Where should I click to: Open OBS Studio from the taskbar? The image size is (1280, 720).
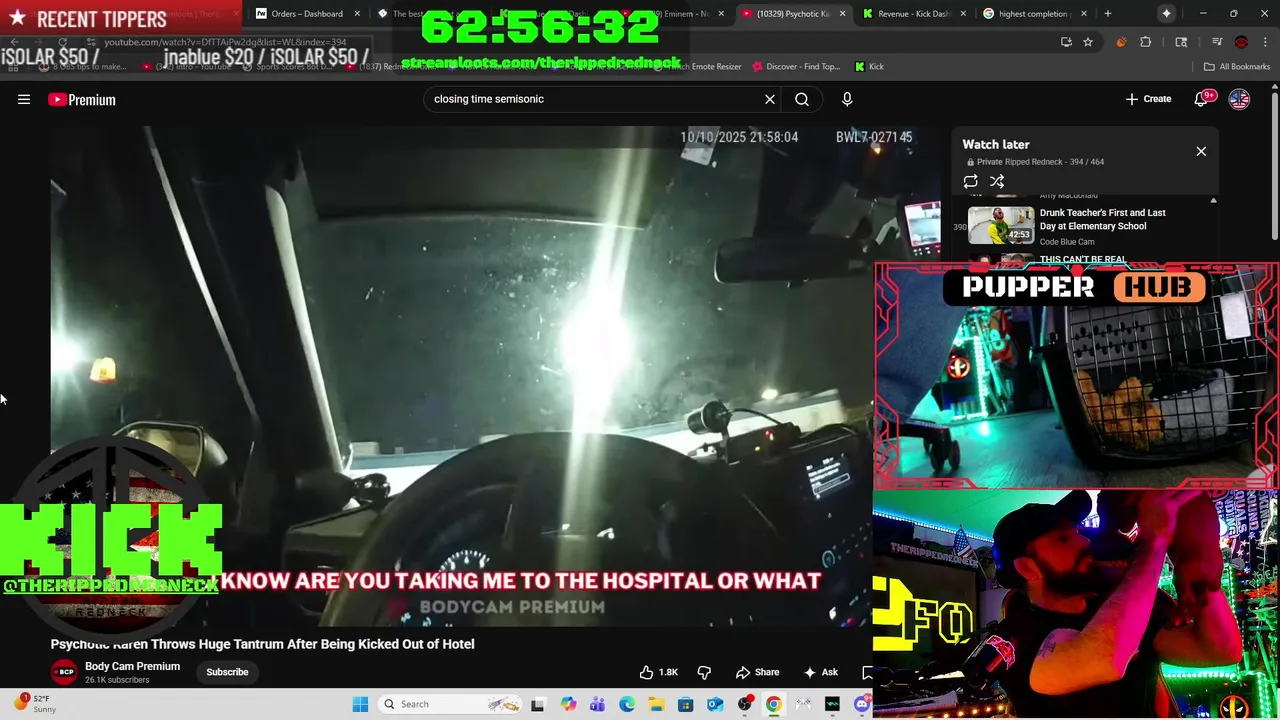coord(745,704)
